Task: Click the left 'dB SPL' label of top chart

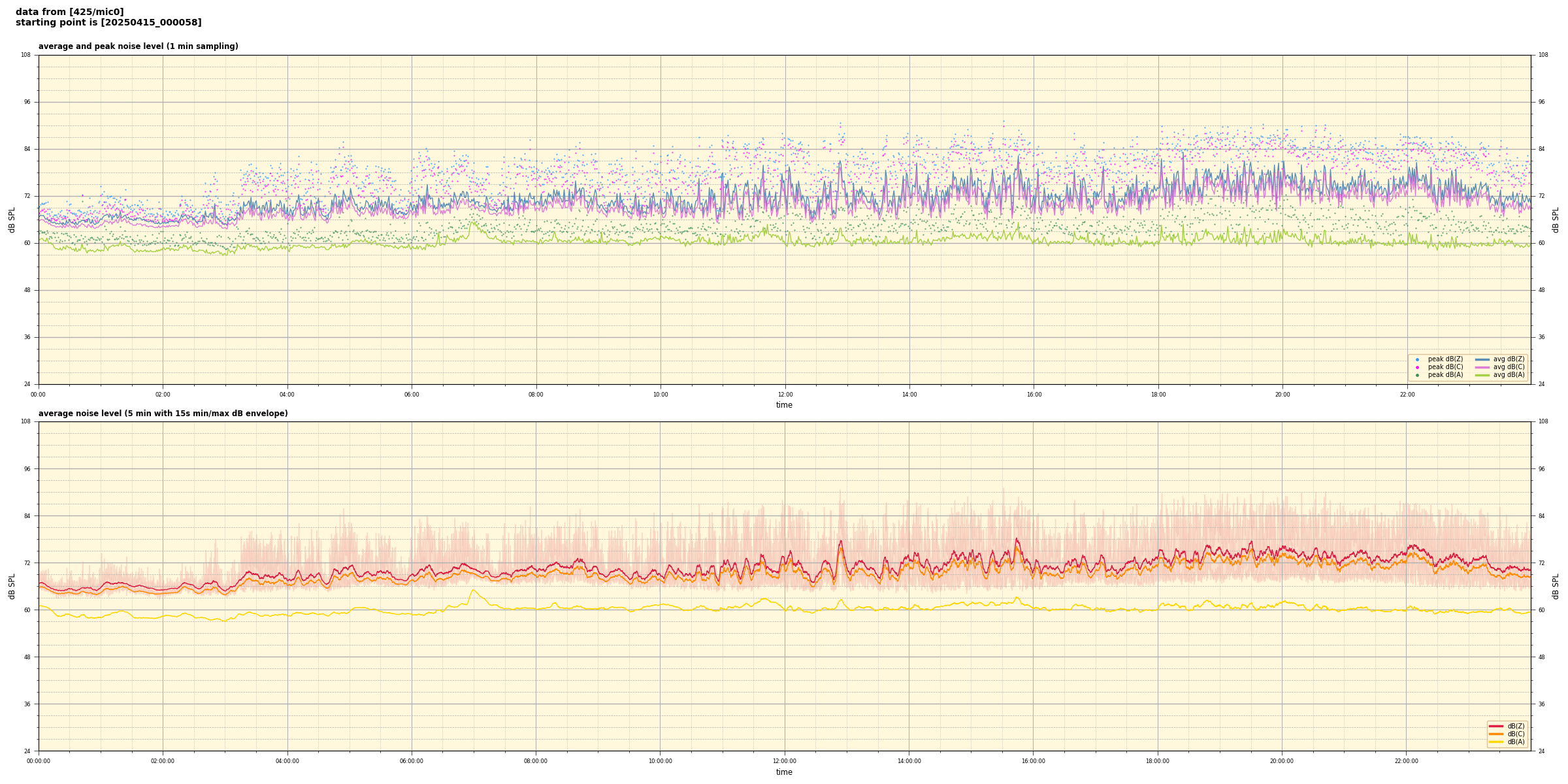Action: (x=12, y=220)
